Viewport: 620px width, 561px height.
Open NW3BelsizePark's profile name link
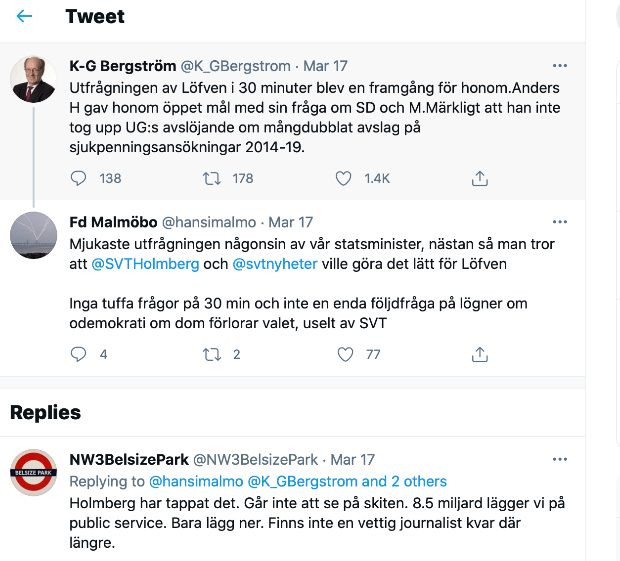click(128, 460)
